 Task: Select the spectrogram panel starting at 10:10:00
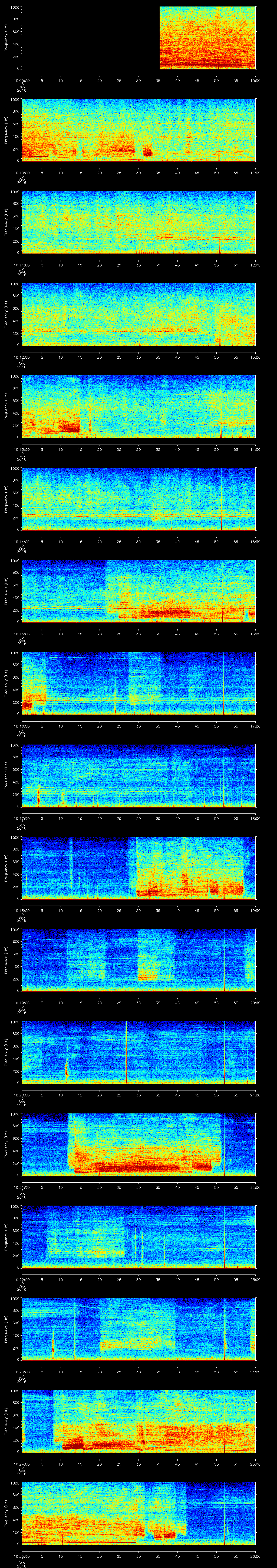click(138, 130)
